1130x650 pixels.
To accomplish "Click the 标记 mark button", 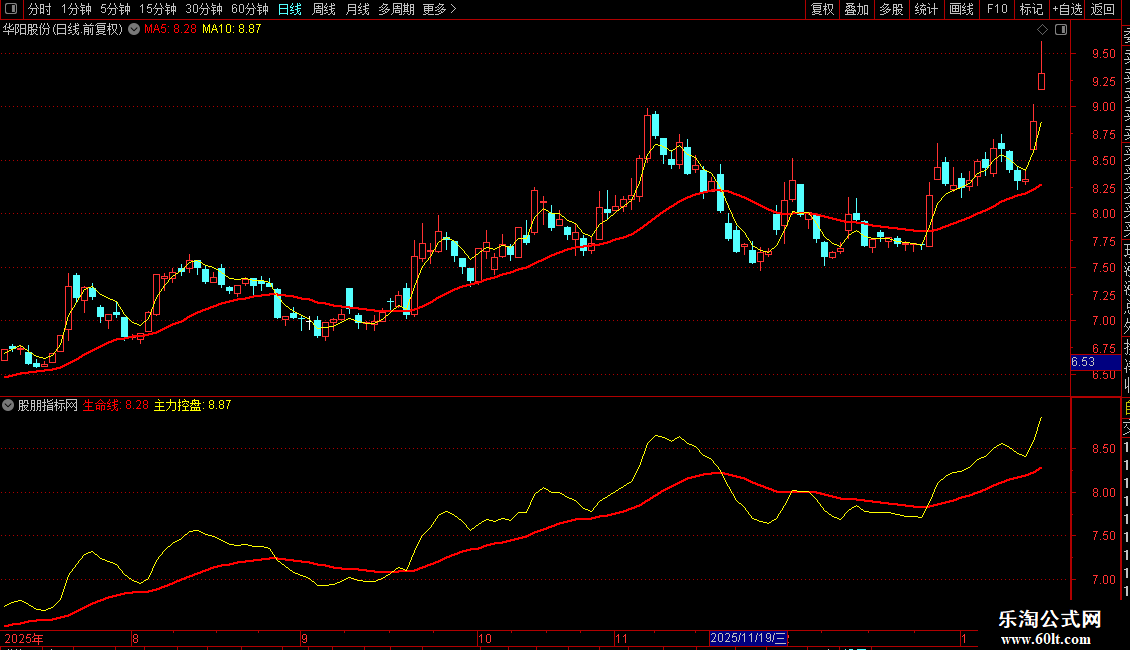I will tap(1031, 9).
